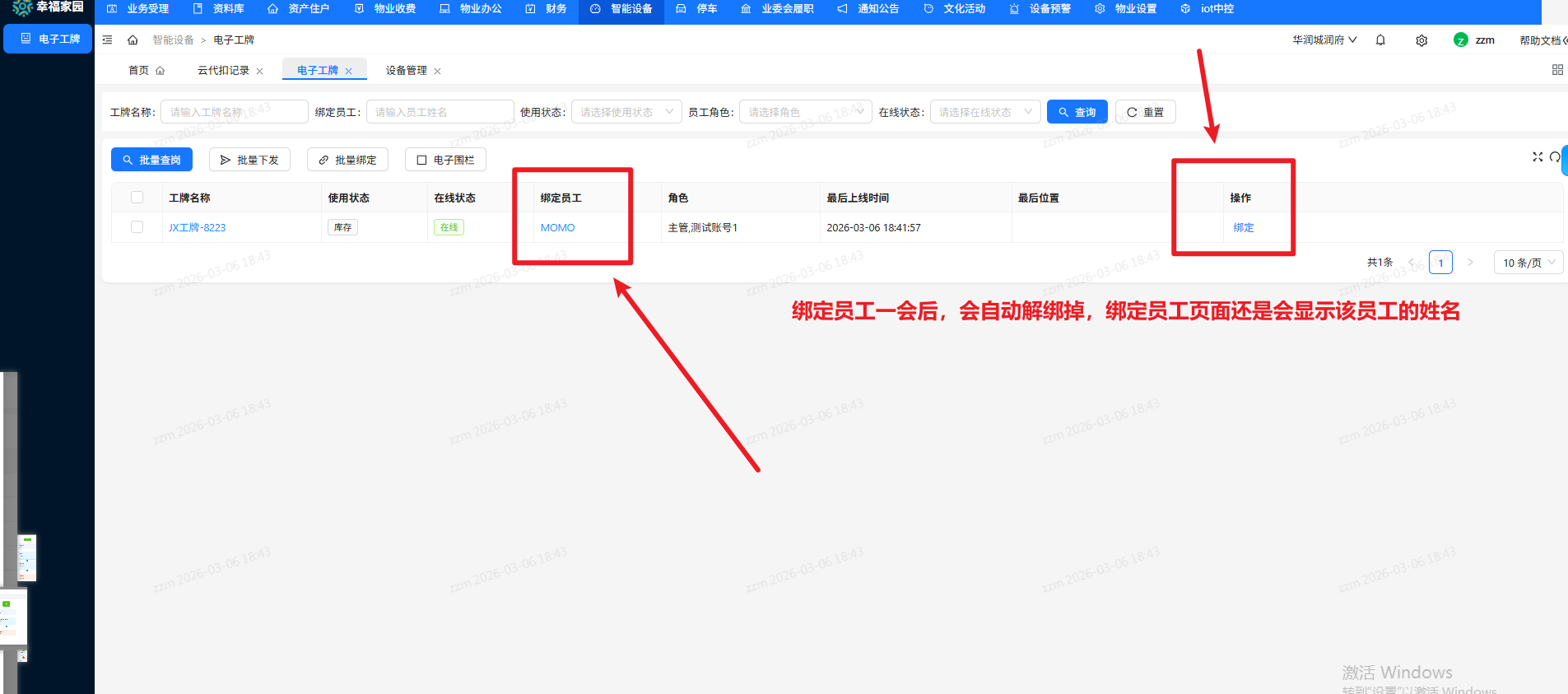Open the 员工角色 dropdown
This screenshot has height=694, width=1568.
tap(804, 112)
